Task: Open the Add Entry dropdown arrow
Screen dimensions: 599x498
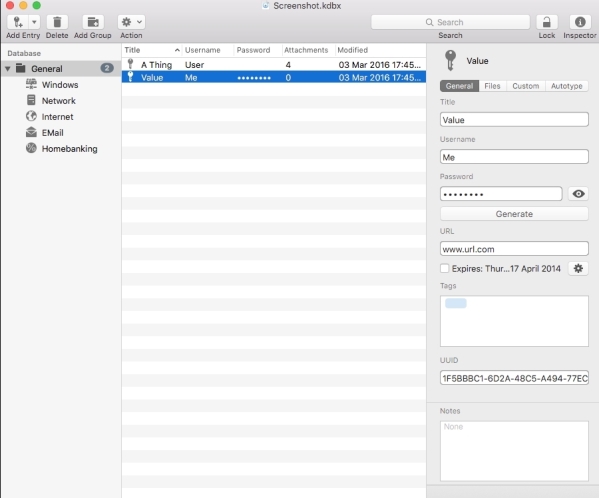Action: tap(34, 22)
